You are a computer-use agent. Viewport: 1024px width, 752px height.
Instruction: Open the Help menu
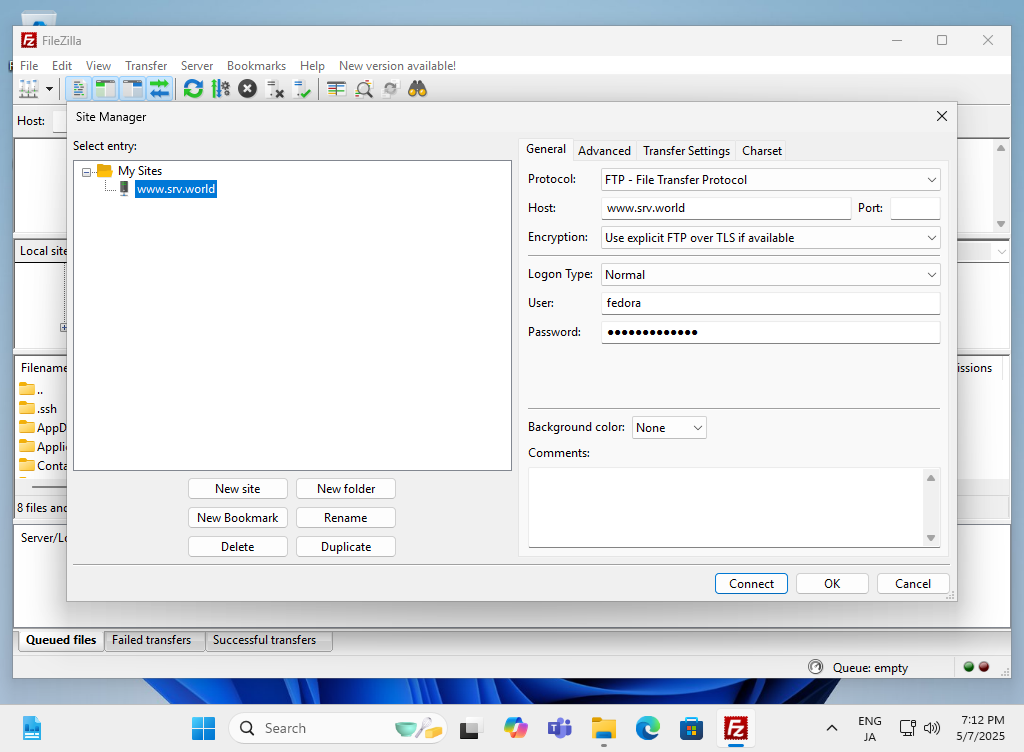pyautogui.click(x=312, y=66)
